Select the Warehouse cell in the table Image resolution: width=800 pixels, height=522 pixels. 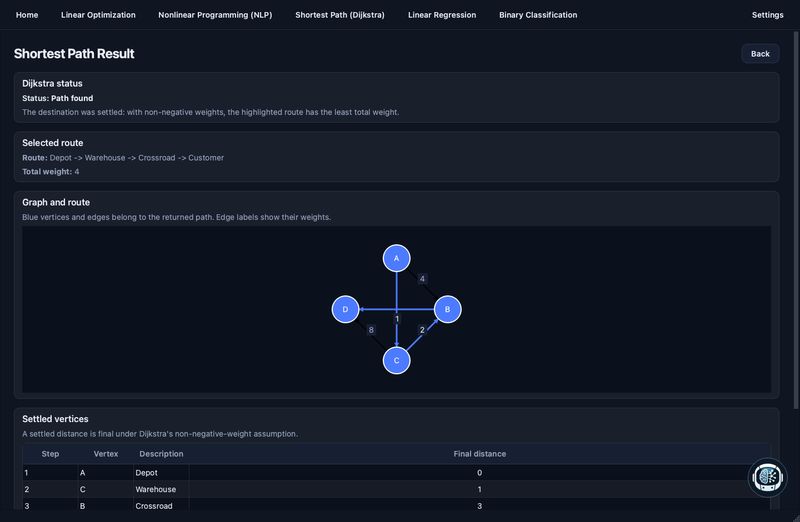point(161,489)
